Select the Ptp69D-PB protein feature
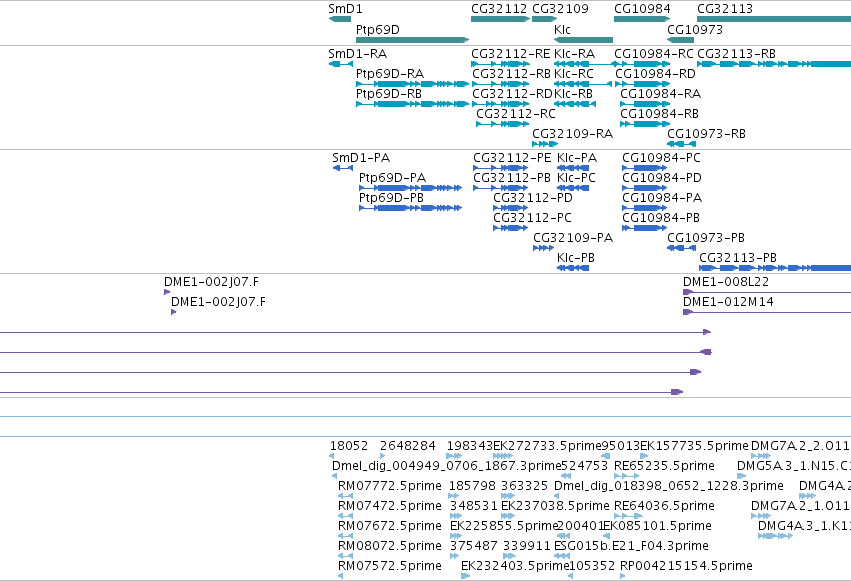This screenshot has width=851, height=581. 410,208
